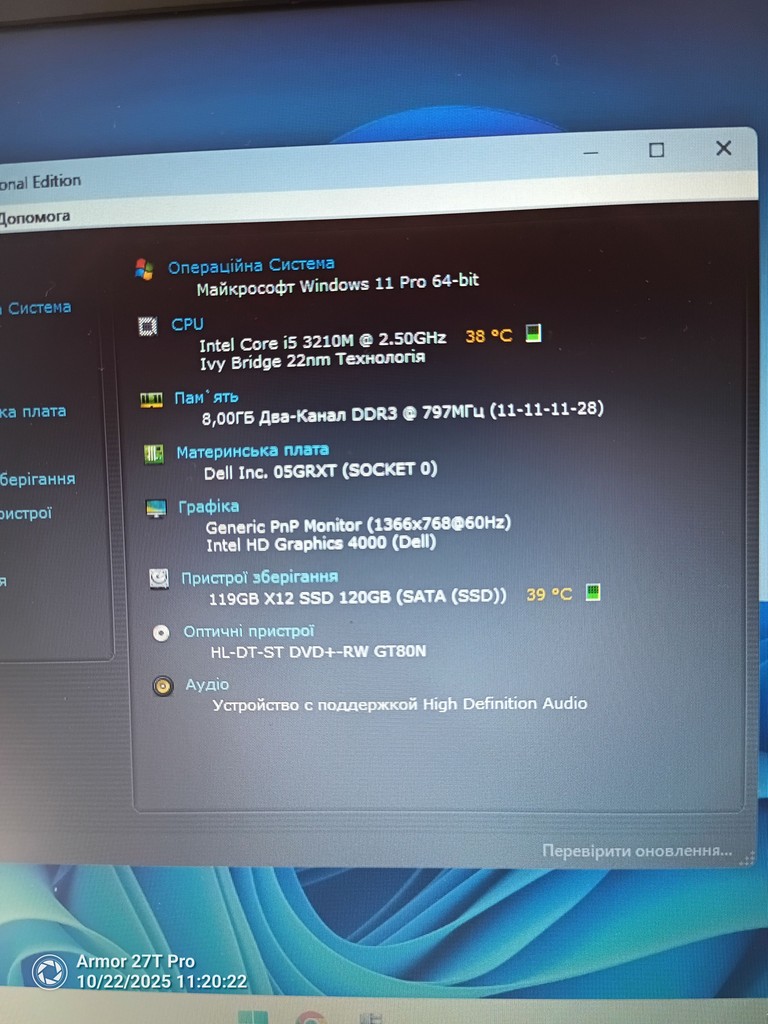Image resolution: width=768 pixels, height=1024 pixels.
Task: Click the monitor icon beside Графіка
Action: (156, 508)
